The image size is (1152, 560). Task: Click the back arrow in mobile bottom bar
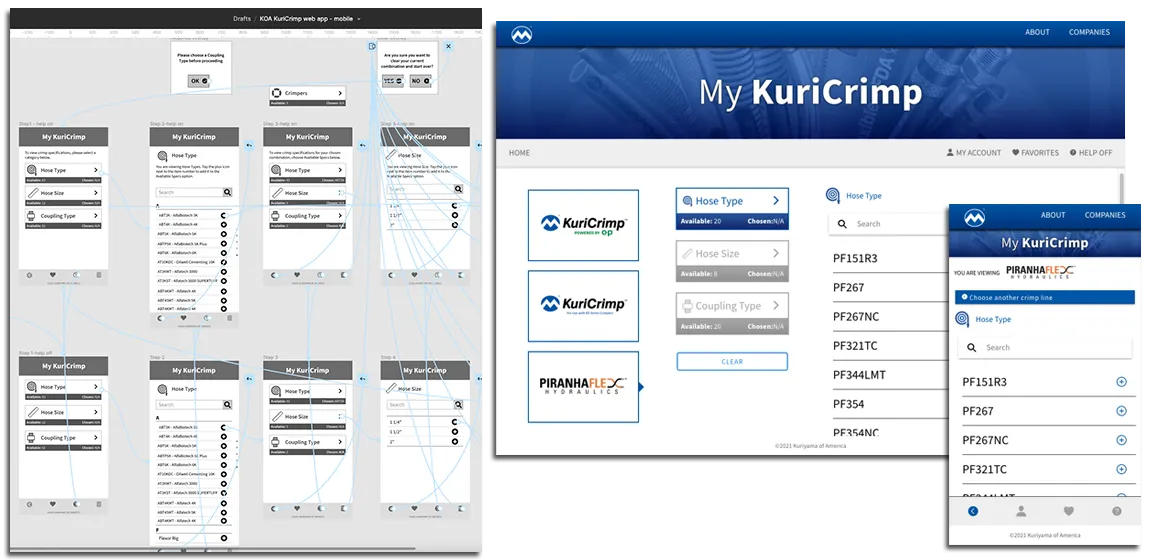tap(973, 511)
